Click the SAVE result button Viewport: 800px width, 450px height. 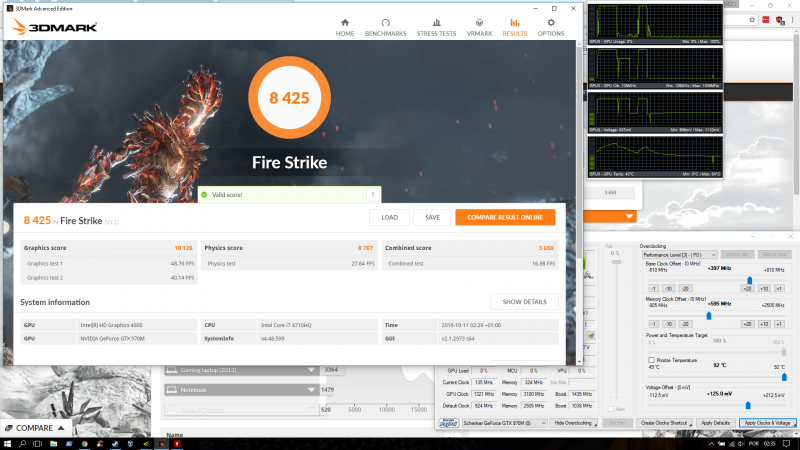[432, 217]
